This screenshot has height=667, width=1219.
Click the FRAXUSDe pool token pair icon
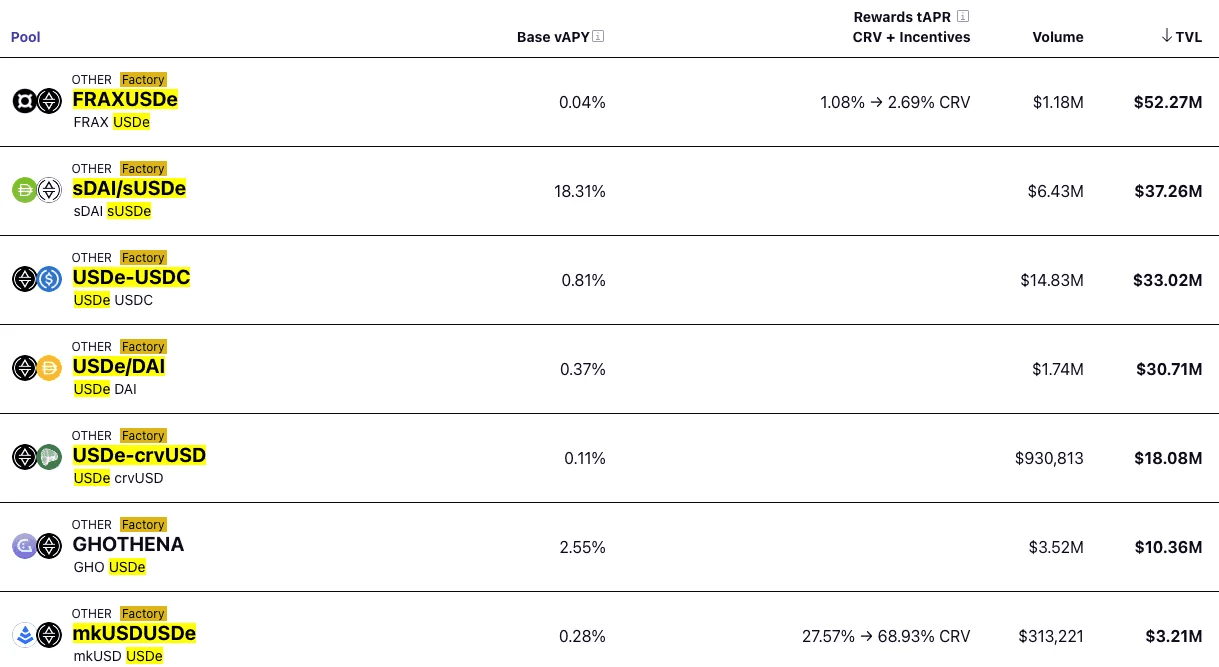[x=37, y=101]
